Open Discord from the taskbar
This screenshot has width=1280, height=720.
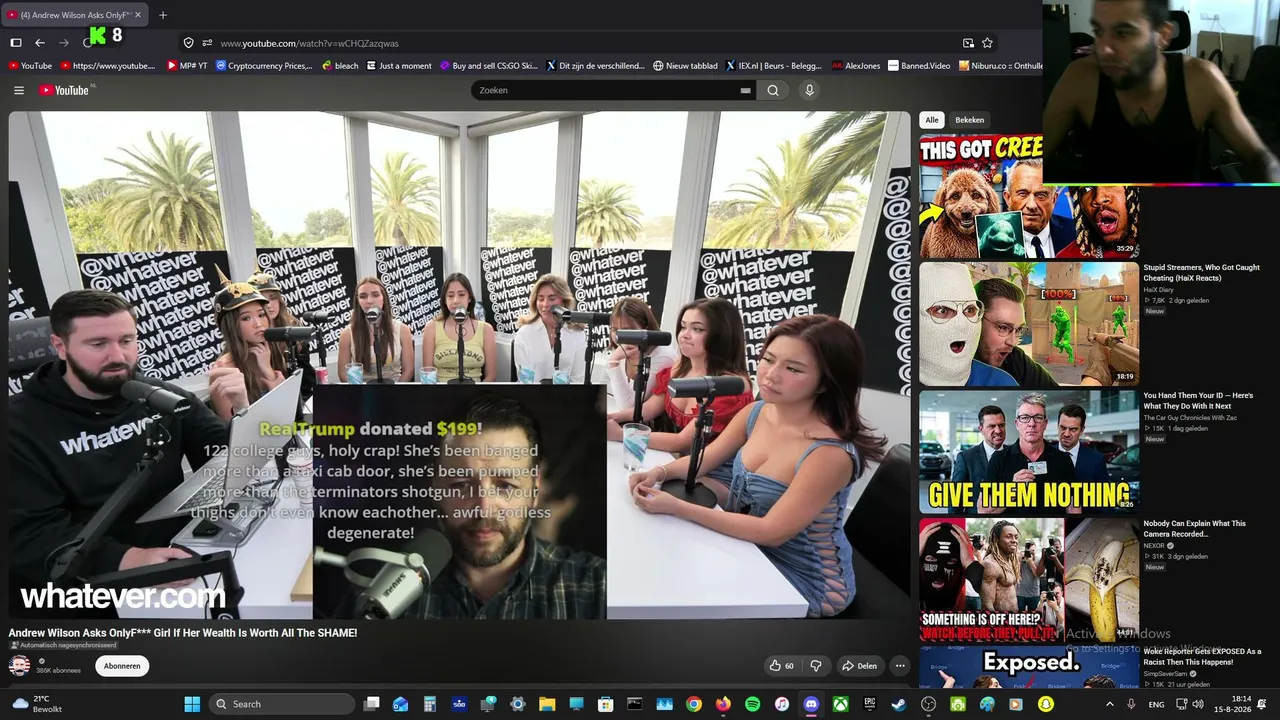[x=811, y=704]
